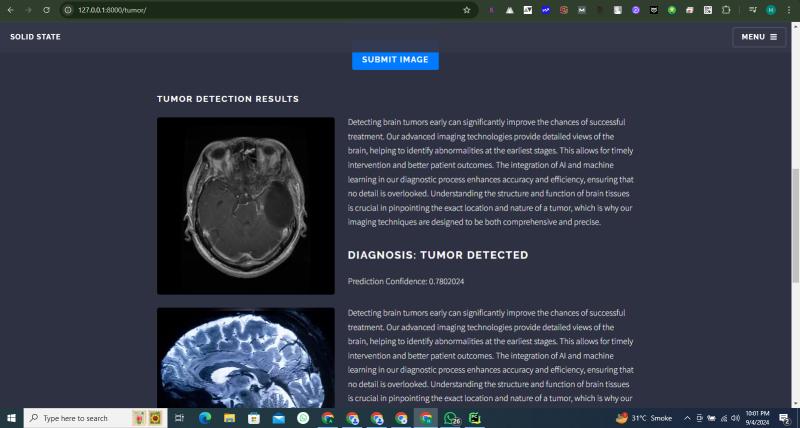Launch Microsoft Edge from the taskbar
The width and height of the screenshot is (800, 428).
pyautogui.click(x=205, y=418)
